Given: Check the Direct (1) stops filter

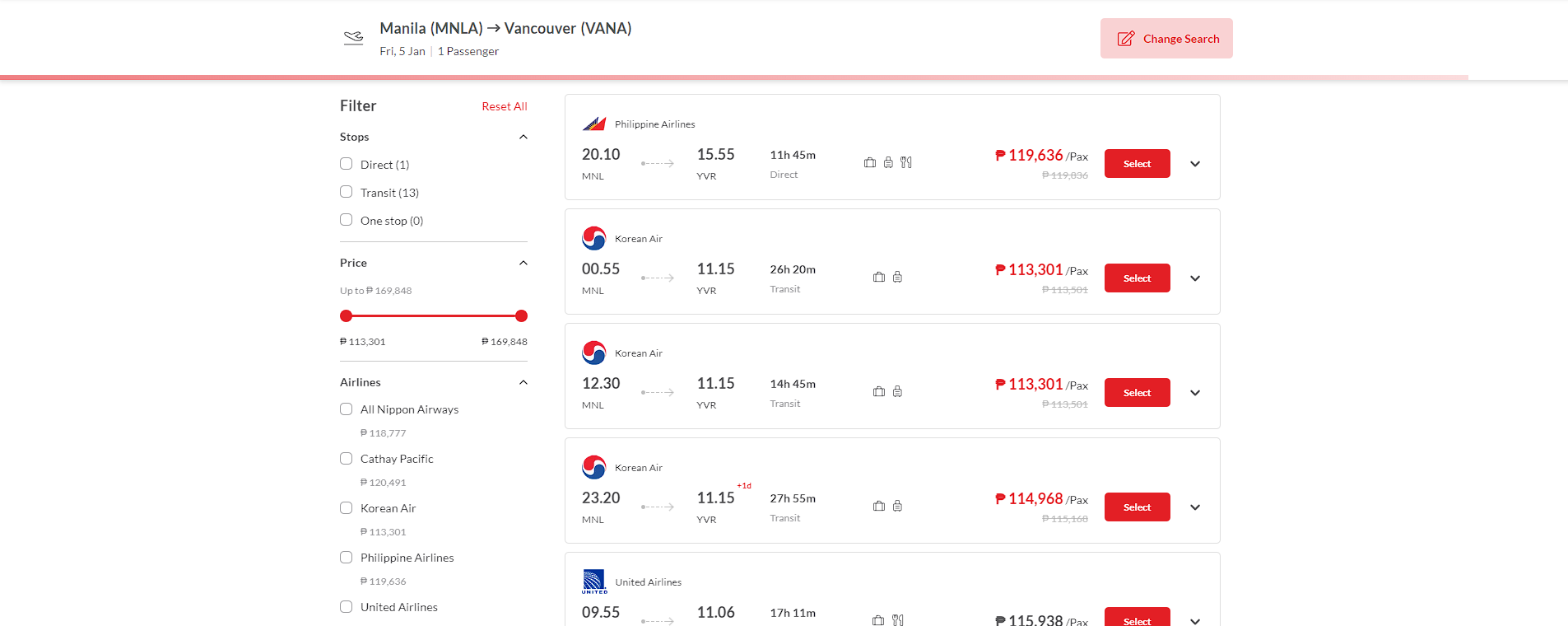Looking at the screenshot, I should 347,164.
